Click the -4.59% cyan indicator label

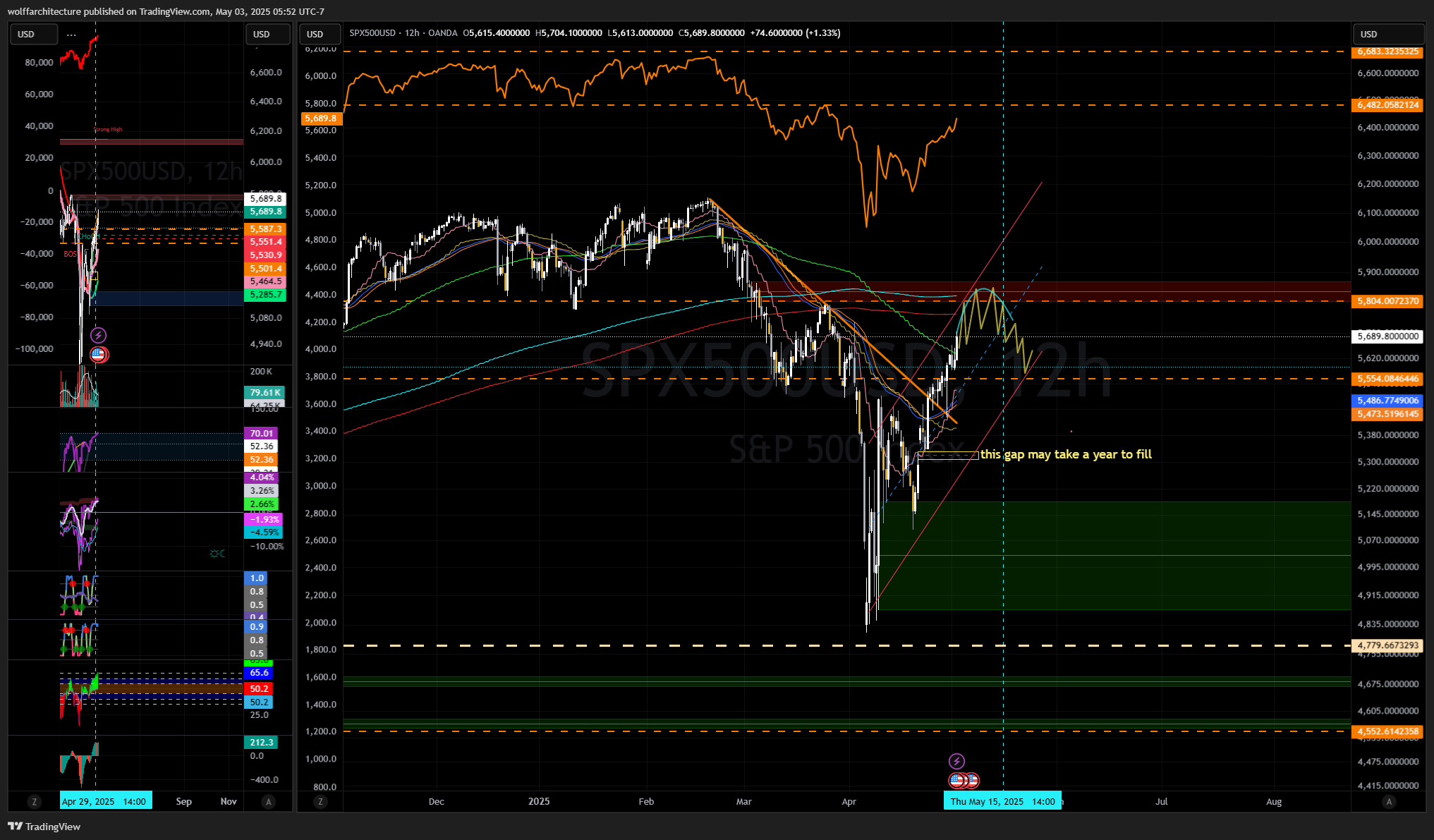point(263,532)
